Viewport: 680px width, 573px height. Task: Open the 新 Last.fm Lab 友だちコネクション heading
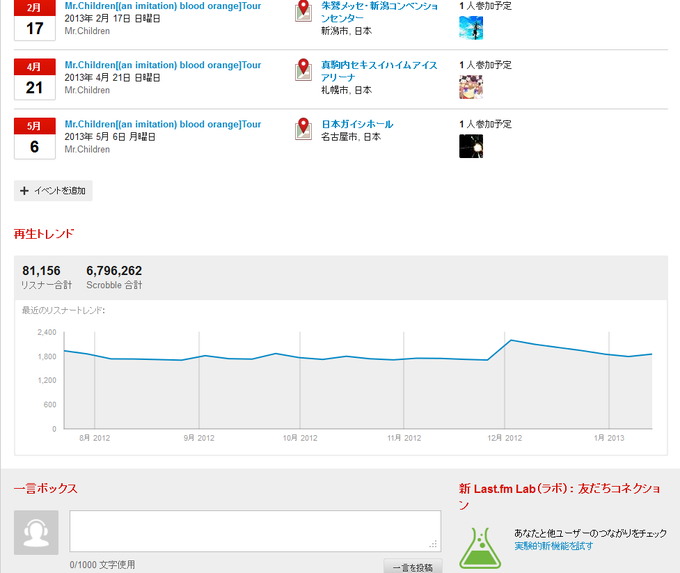pyautogui.click(x=559, y=496)
